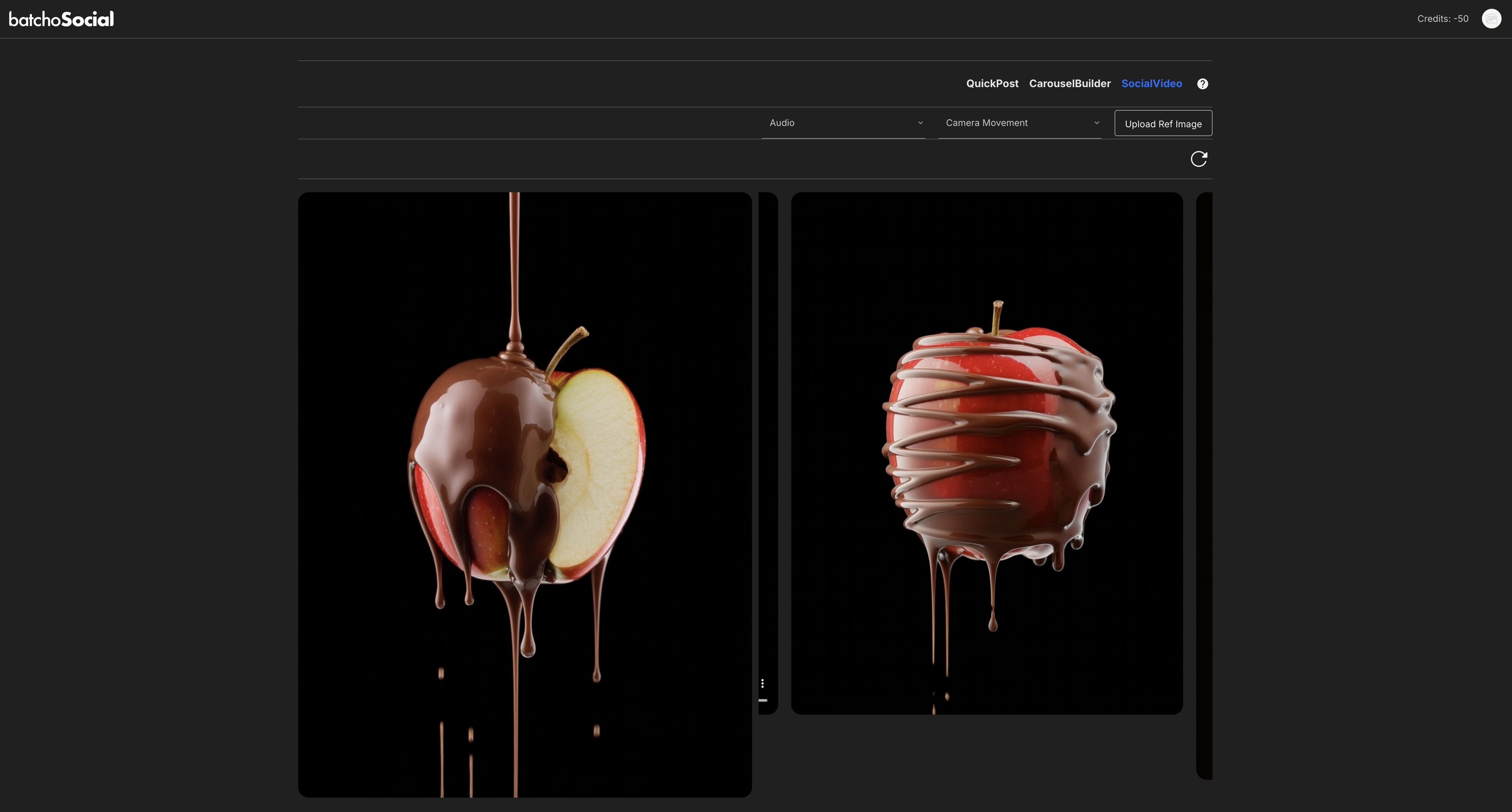Click the Audio label to enable audio
This screenshot has height=812, width=1512.
click(x=782, y=123)
